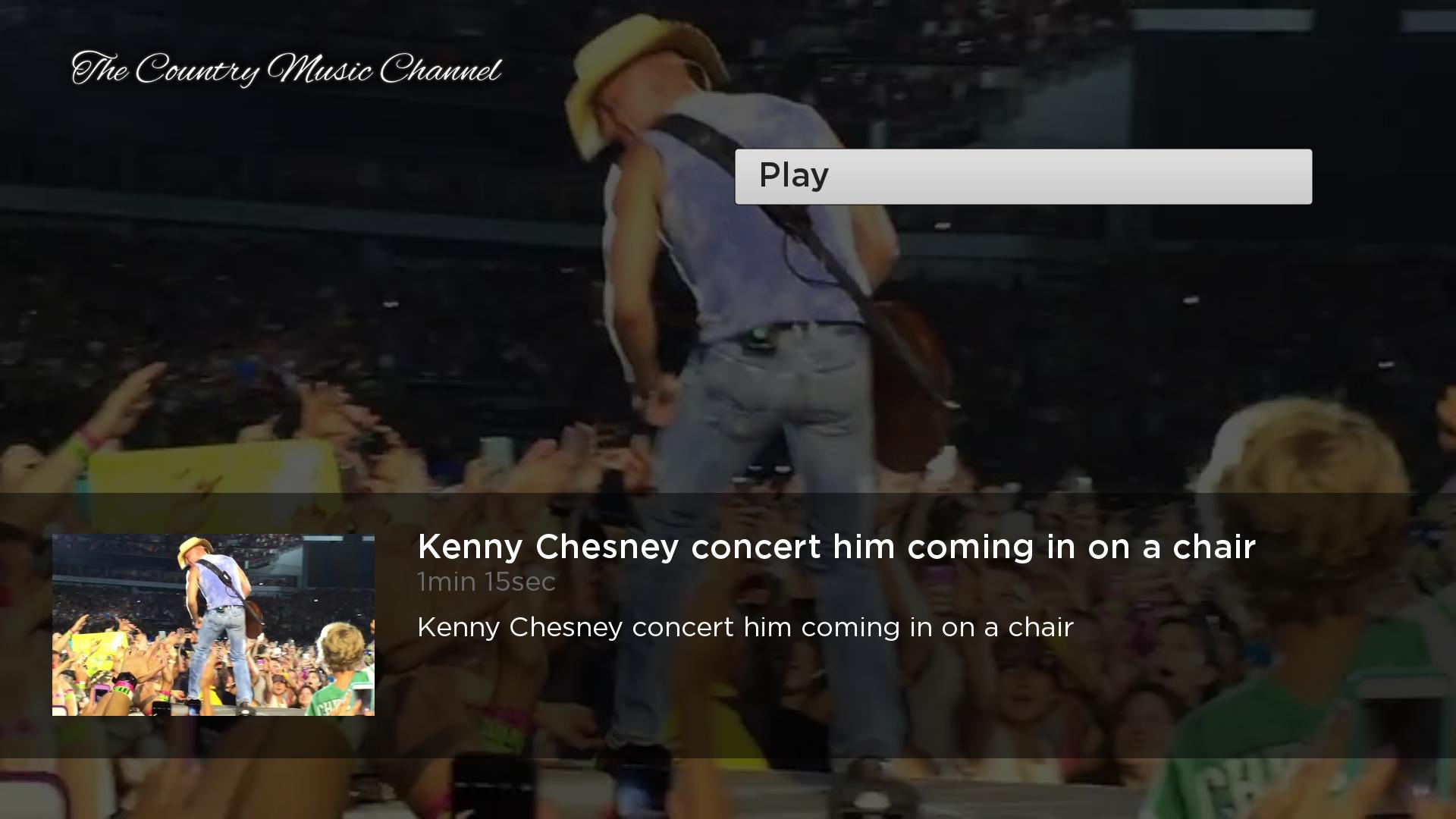Click the smaller description line under duration
This screenshot has width=1456, height=819.
[x=745, y=628]
